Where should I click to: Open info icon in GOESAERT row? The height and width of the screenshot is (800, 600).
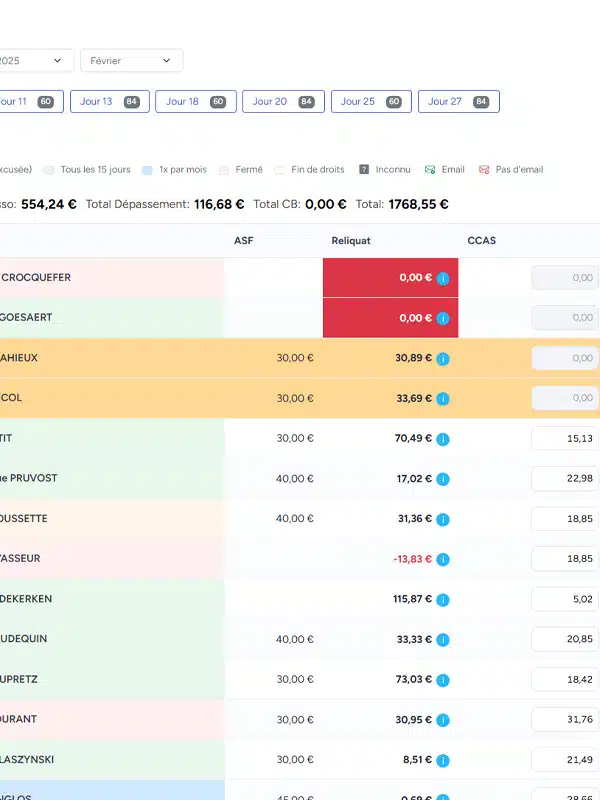(x=443, y=318)
